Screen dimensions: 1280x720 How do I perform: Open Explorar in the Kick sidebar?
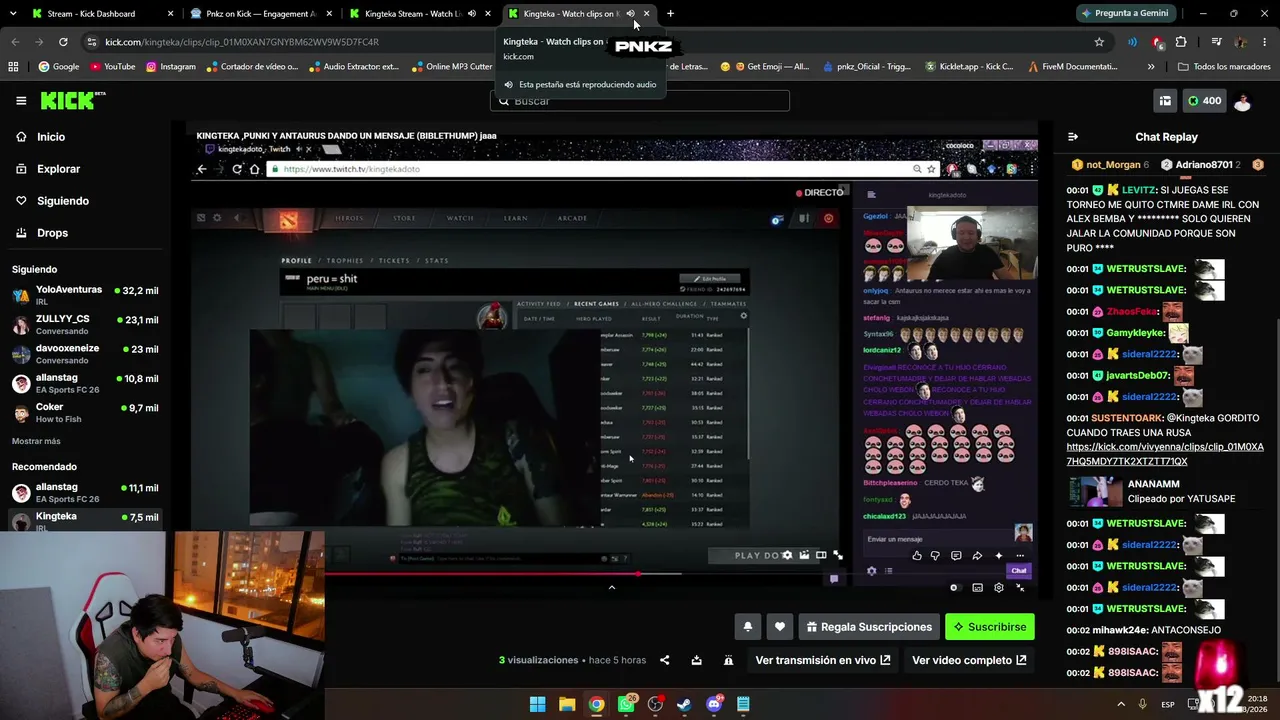(58, 169)
